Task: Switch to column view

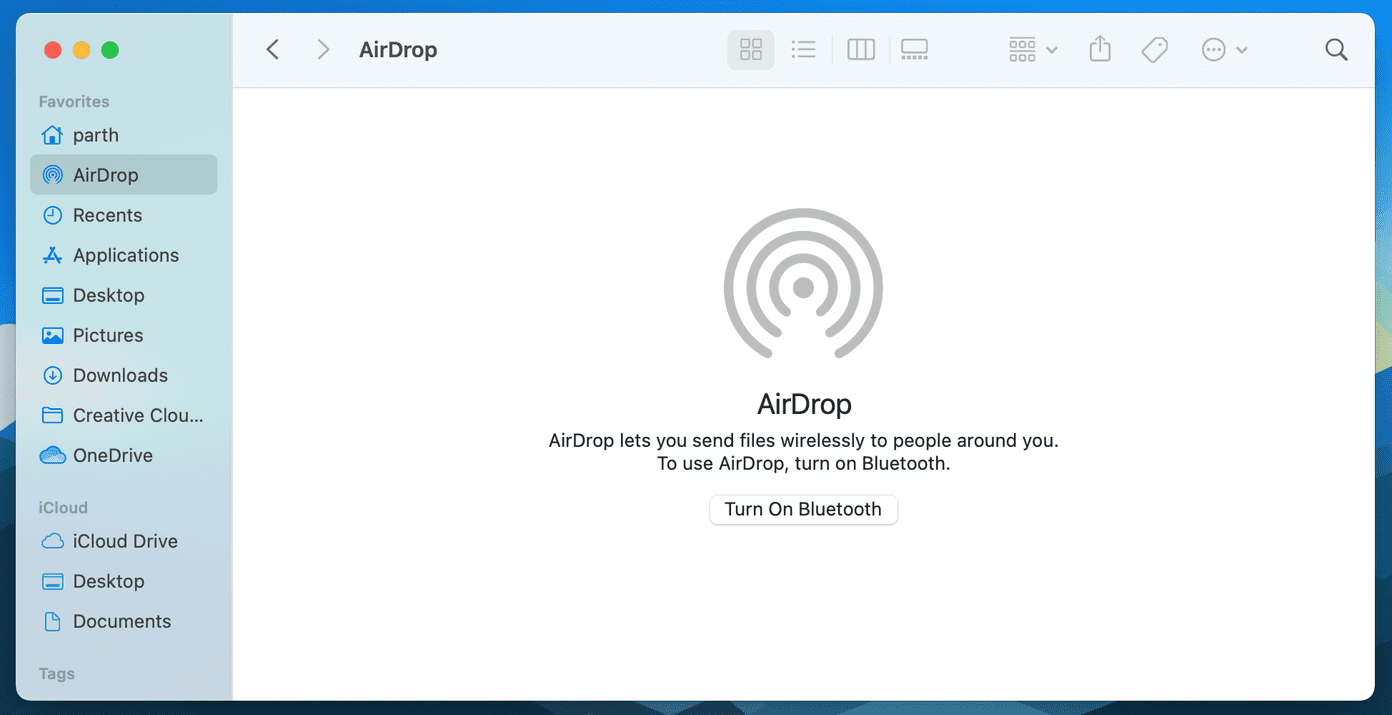Action: (861, 49)
